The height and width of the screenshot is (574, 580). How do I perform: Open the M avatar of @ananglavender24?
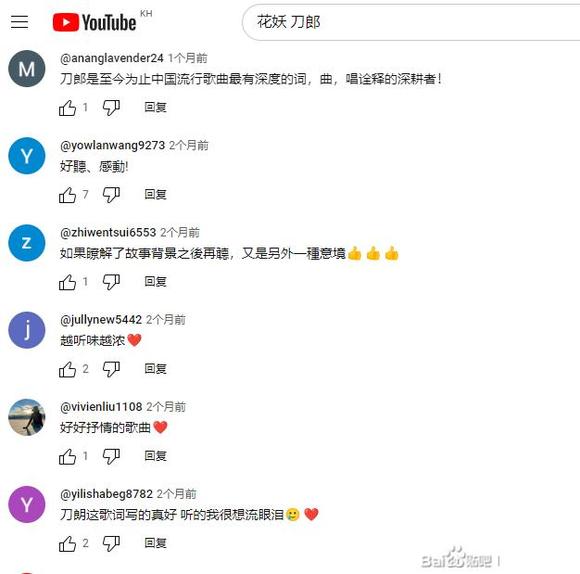[27, 69]
